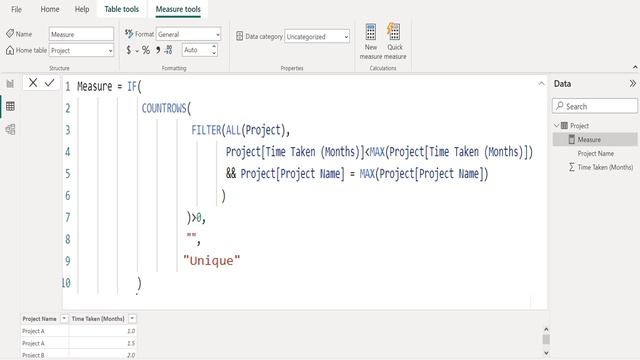Apply percentage format icon
This screenshot has width=640, height=360.
click(x=146, y=50)
